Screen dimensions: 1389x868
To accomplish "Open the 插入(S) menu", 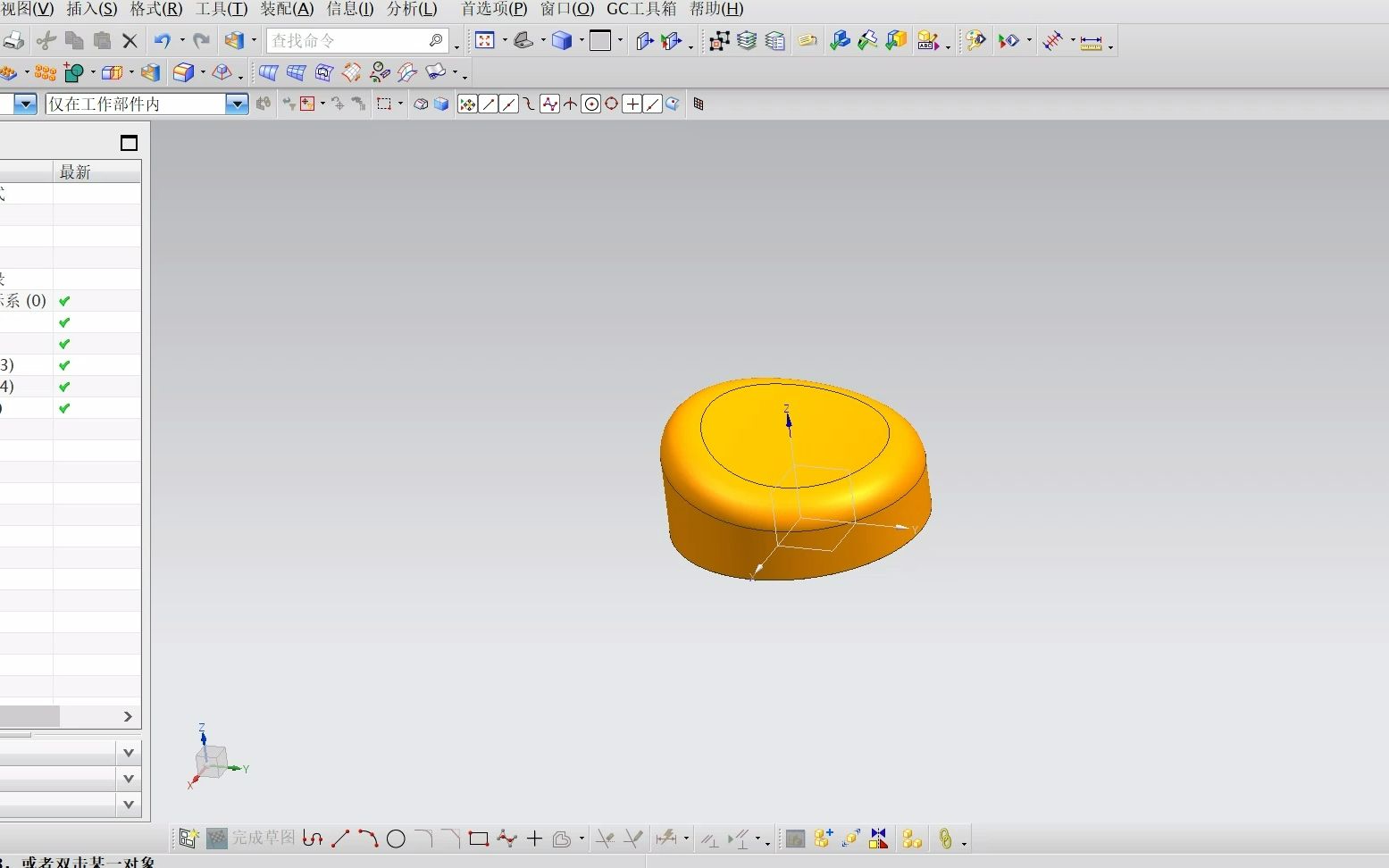I will coord(92,9).
